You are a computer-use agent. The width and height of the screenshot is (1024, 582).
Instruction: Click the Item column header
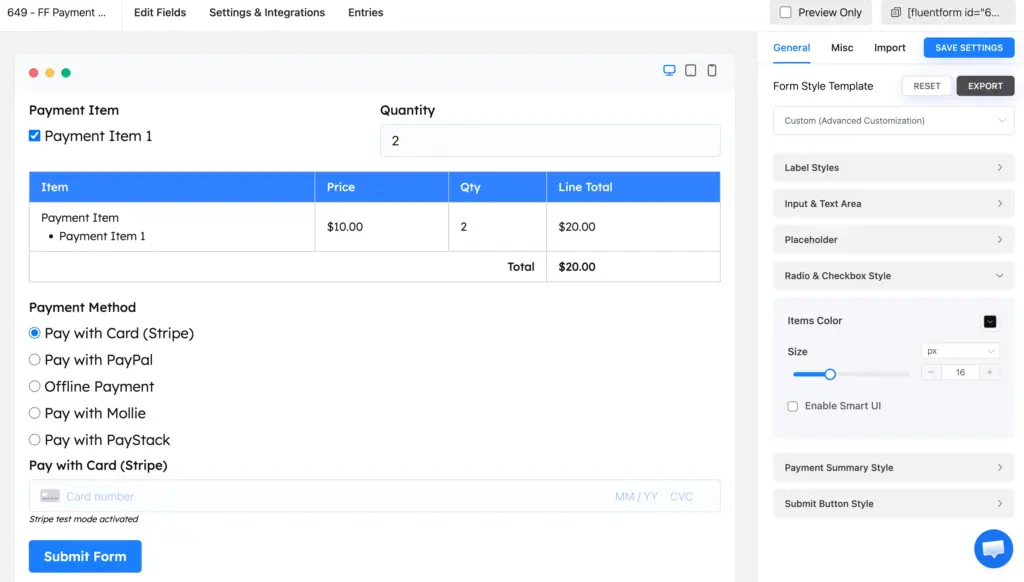tap(172, 187)
